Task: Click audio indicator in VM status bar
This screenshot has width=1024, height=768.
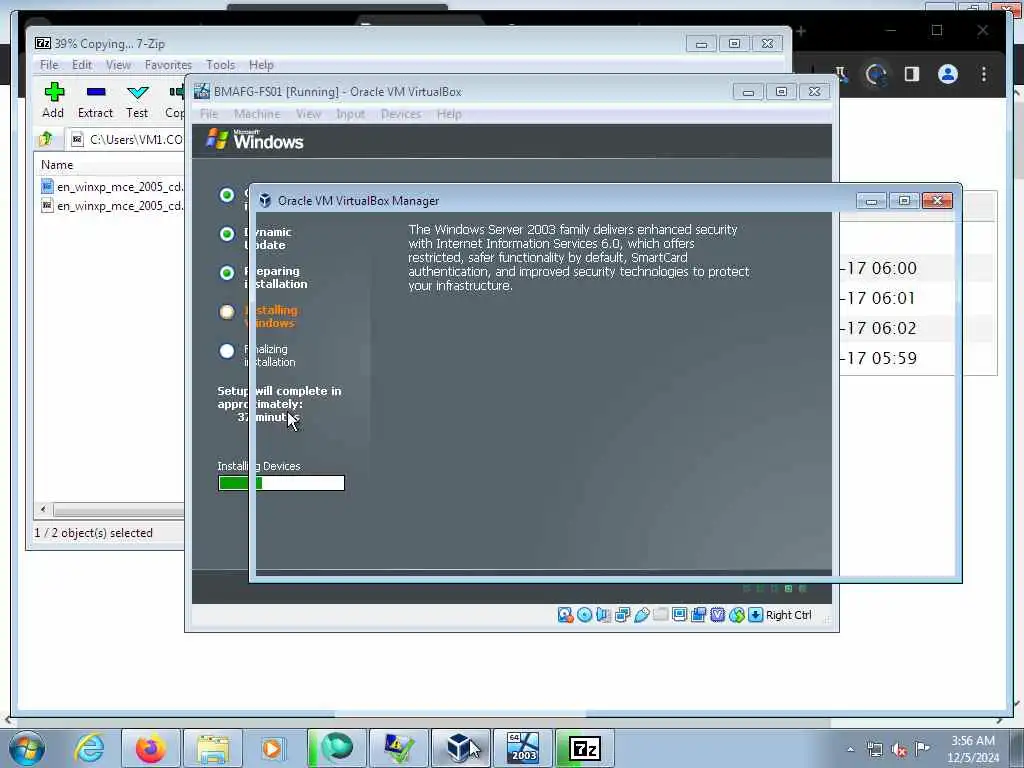Action: [x=603, y=615]
